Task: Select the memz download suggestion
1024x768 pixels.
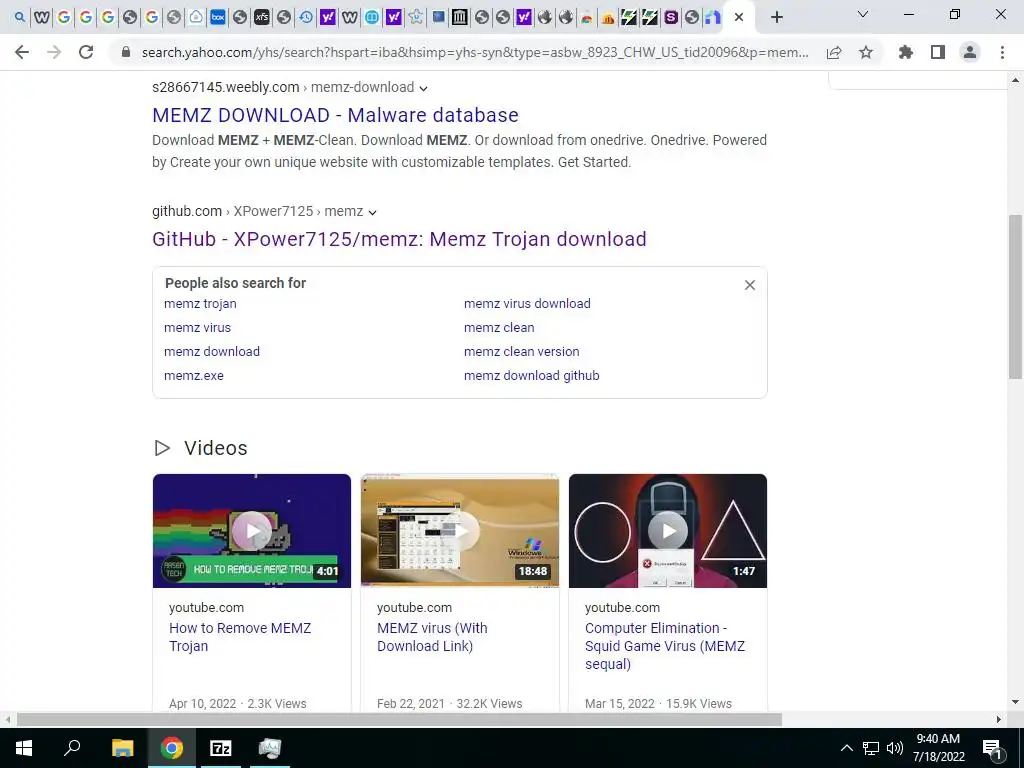Action: coord(212,351)
